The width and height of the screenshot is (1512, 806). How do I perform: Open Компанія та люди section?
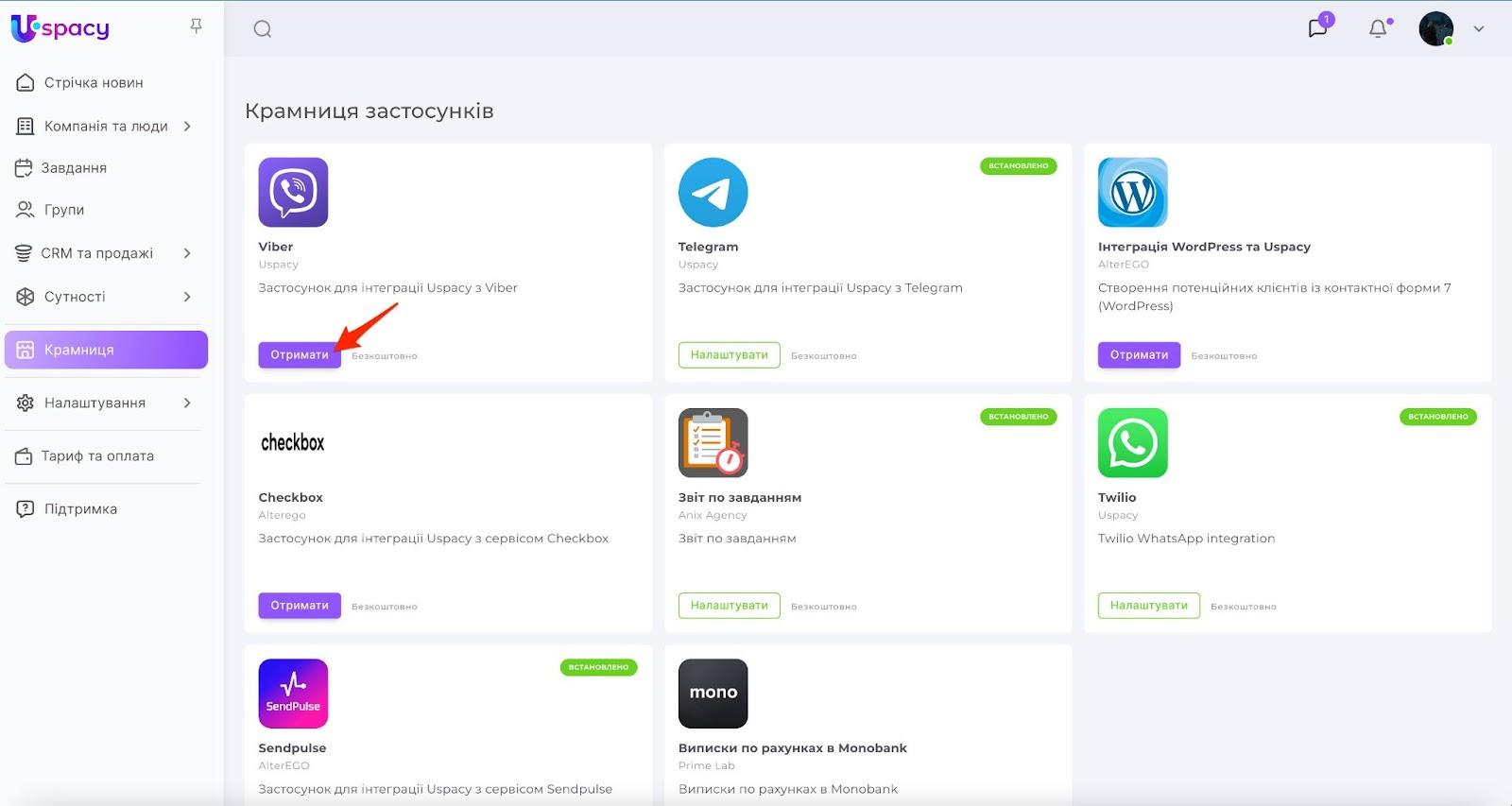click(x=106, y=127)
